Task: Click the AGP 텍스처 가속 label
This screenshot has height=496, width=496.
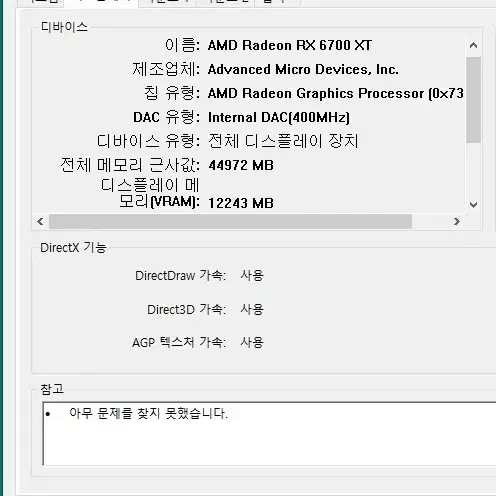Action: click(x=179, y=342)
